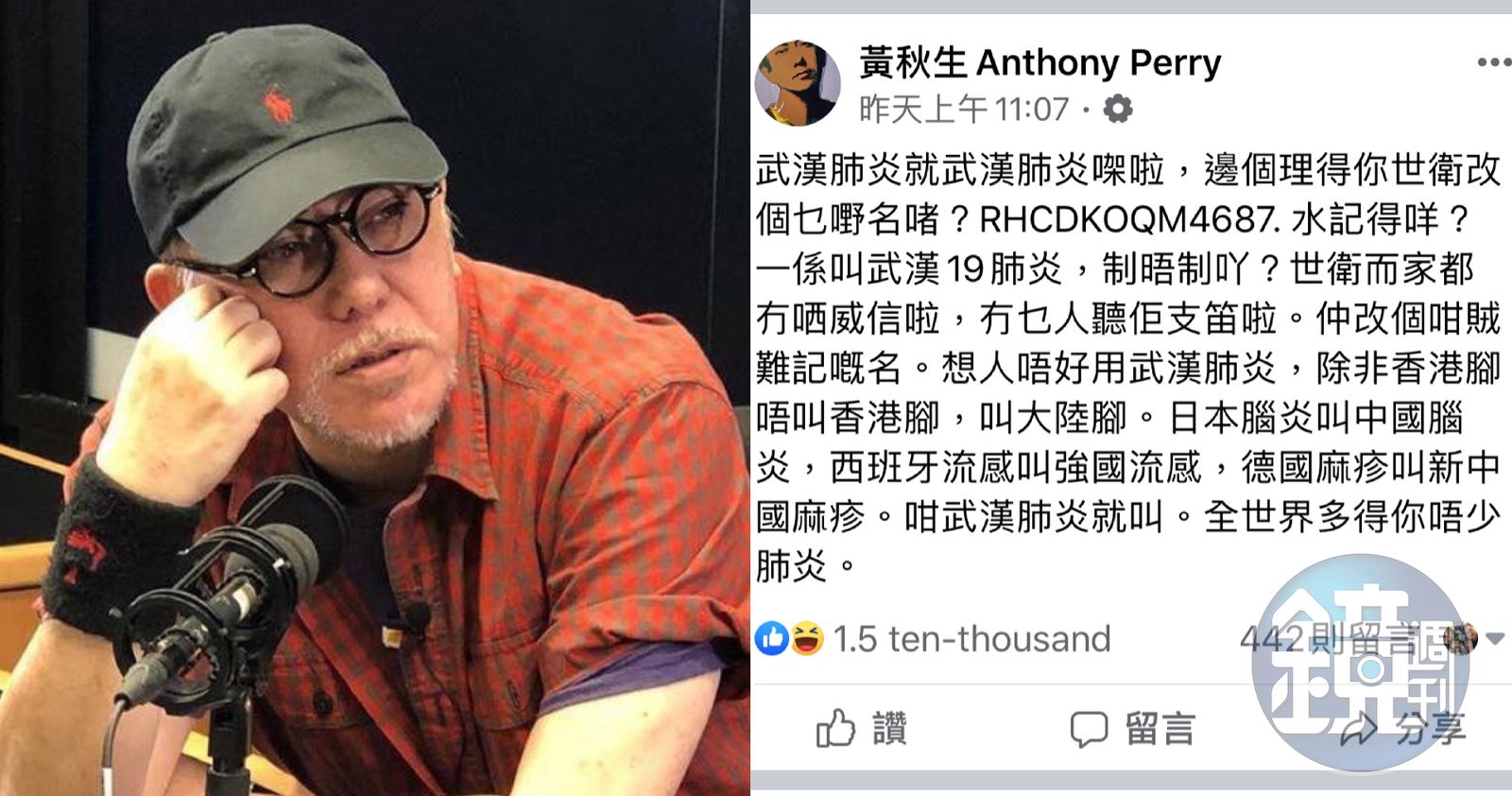Click the laughing Haha reaction emoji
This screenshot has height=796, width=1512.
(805, 639)
